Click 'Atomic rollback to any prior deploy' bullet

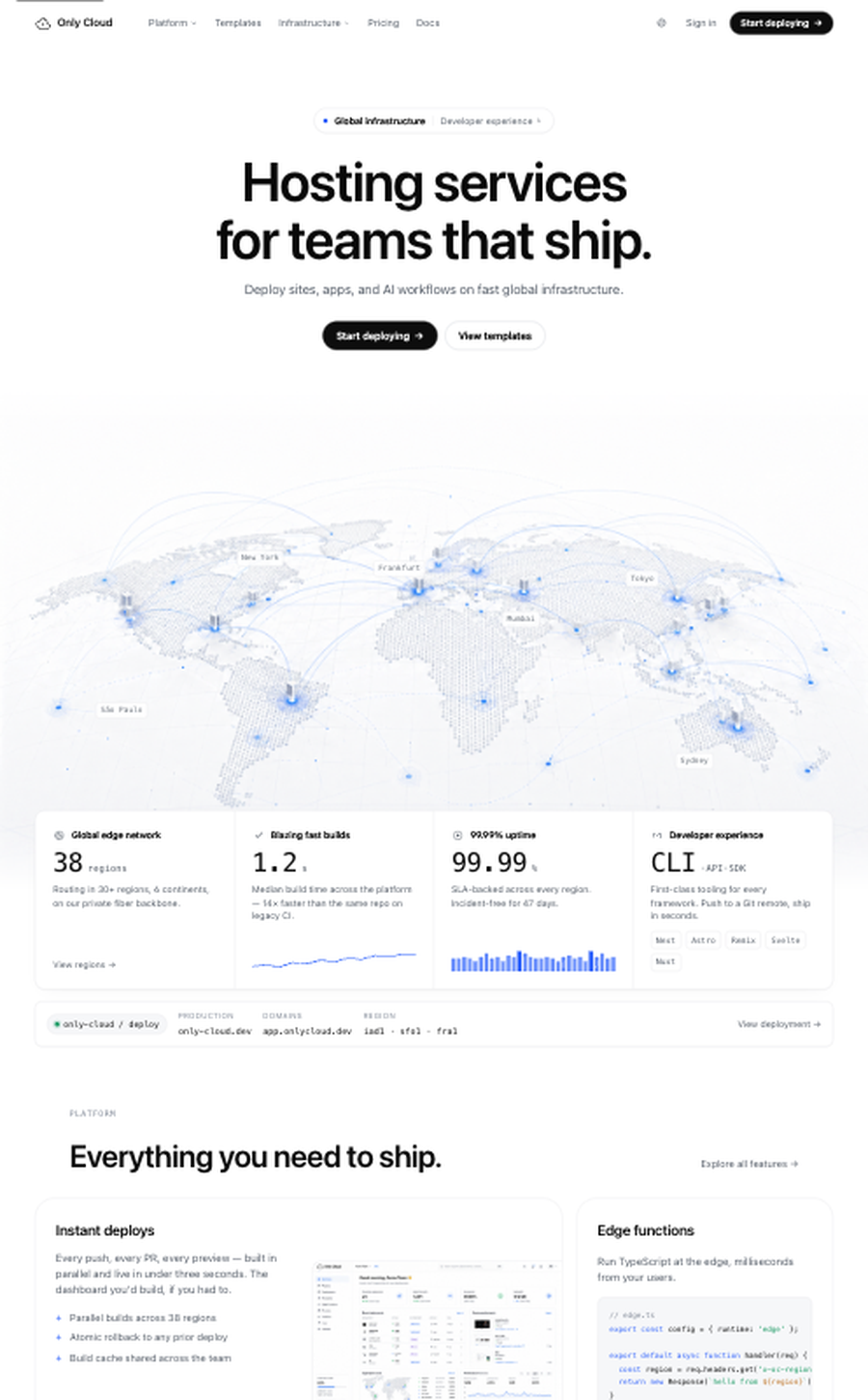(x=149, y=1337)
